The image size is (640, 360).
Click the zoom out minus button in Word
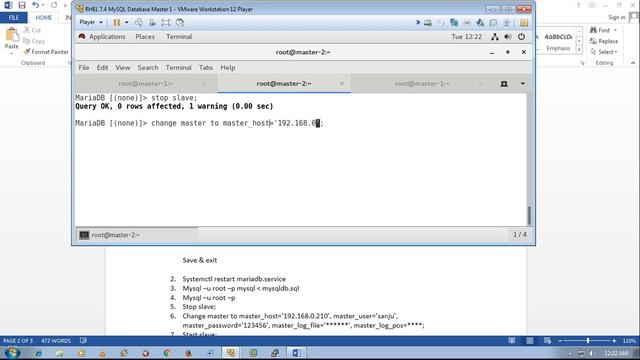click(x=560, y=340)
